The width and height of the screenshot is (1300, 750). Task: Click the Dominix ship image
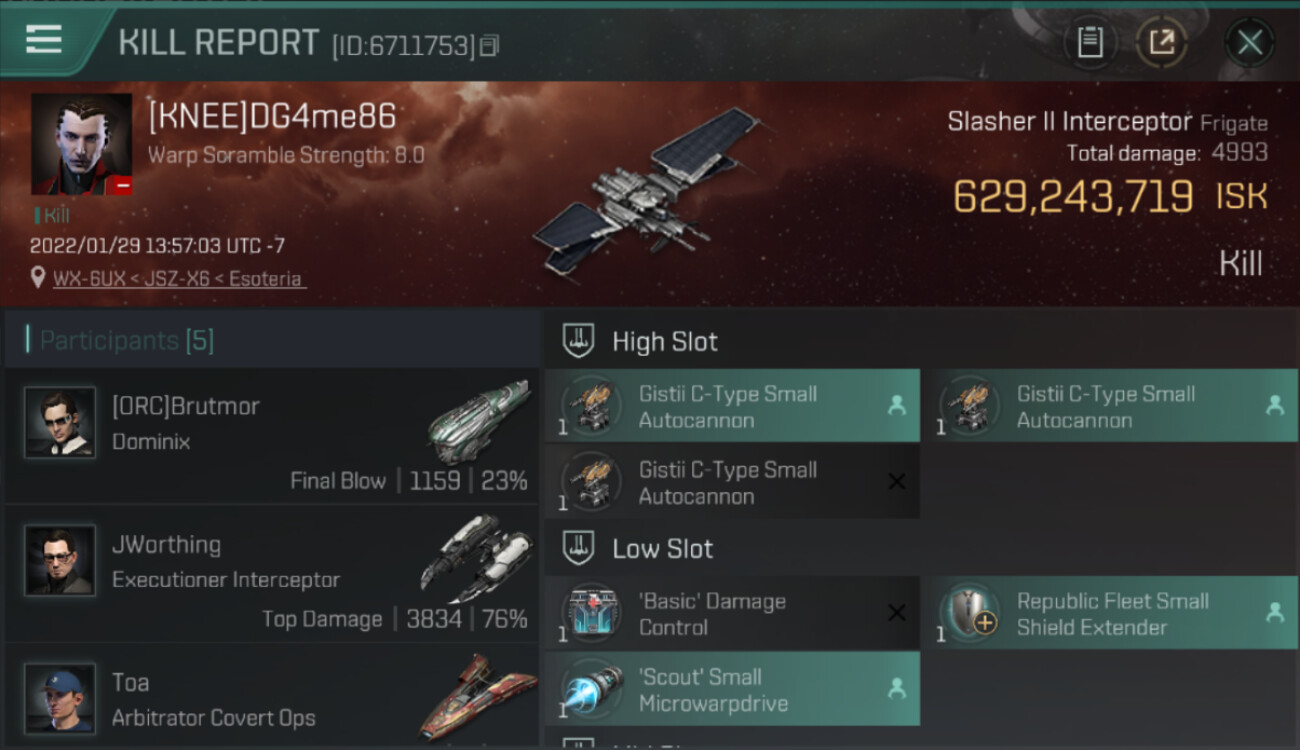478,421
